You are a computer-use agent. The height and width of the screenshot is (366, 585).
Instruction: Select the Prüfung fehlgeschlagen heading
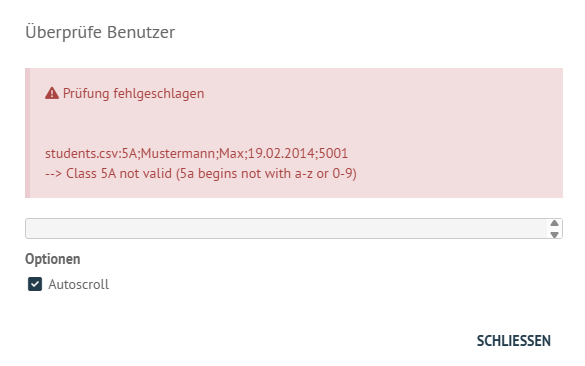click(x=134, y=93)
